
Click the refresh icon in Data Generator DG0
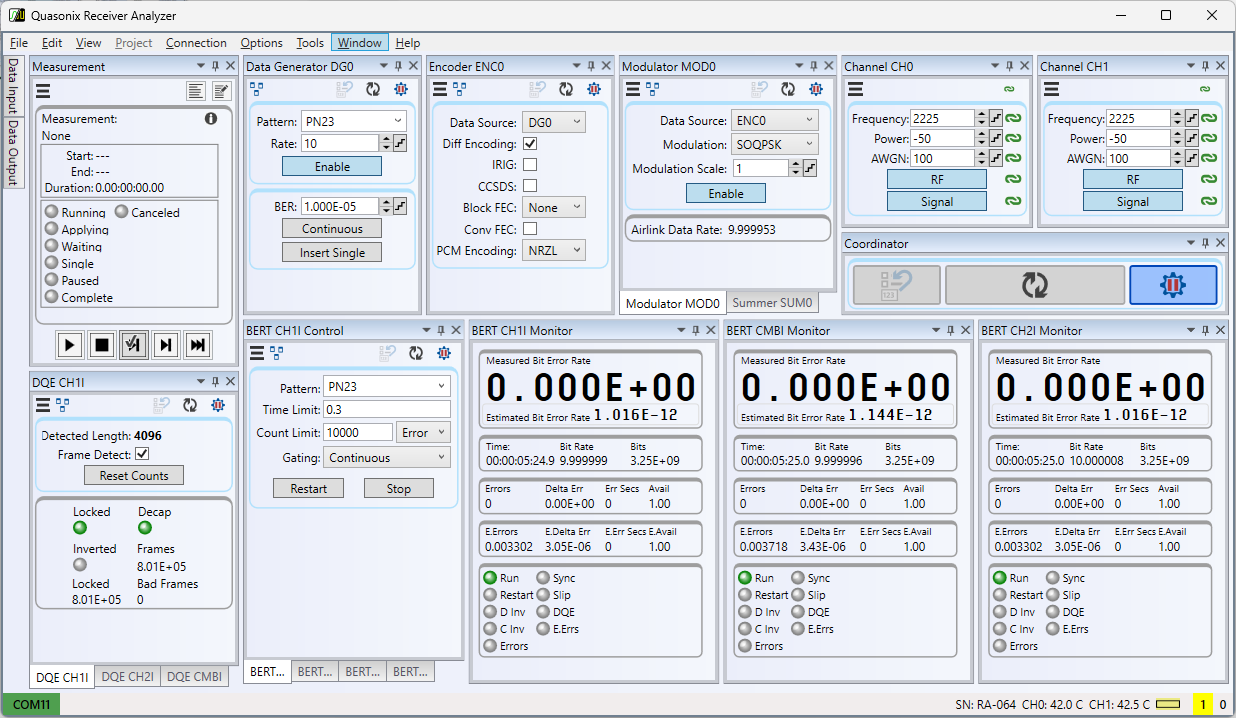[373, 89]
